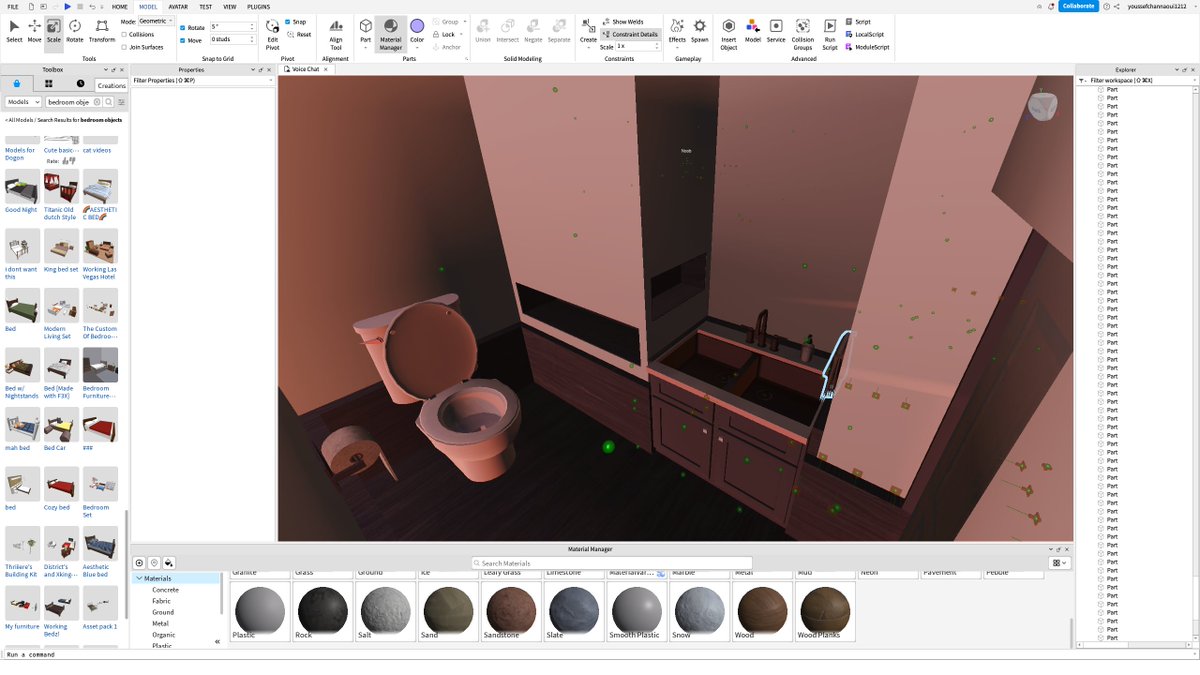The height and width of the screenshot is (675, 1200).
Task: Expand the Effects dropdown arrow
Action: [x=677, y=48]
